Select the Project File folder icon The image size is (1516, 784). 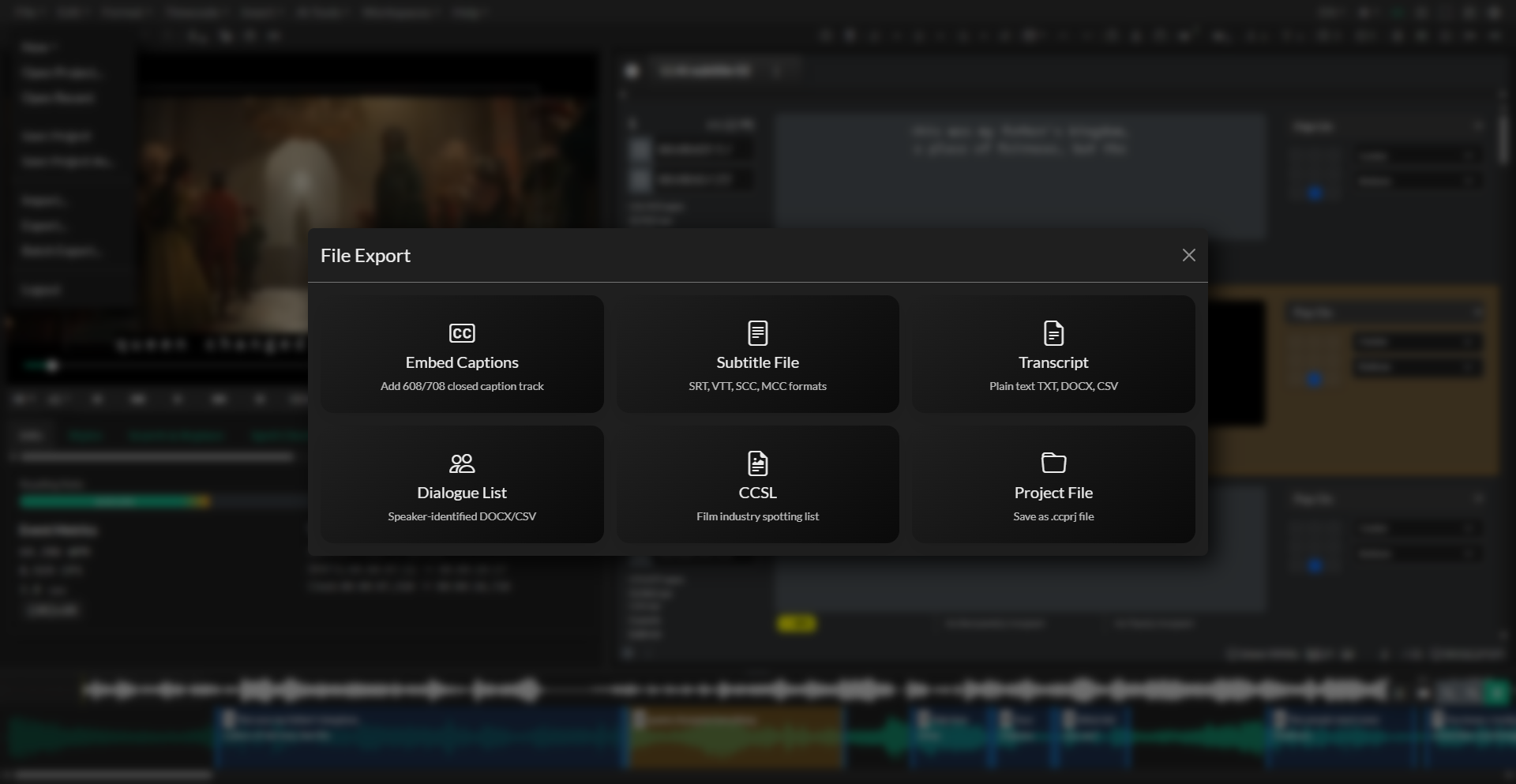tap(1053, 463)
